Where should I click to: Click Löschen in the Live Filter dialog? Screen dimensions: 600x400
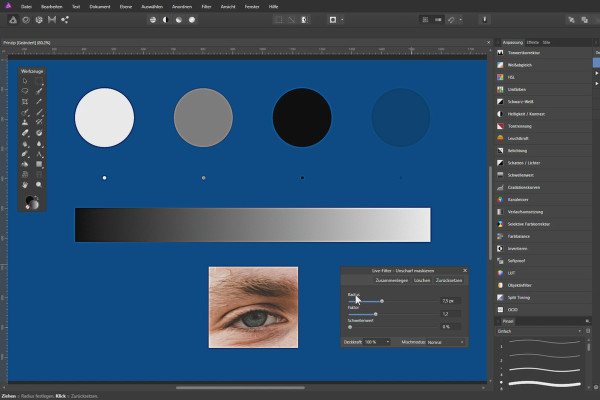click(422, 281)
